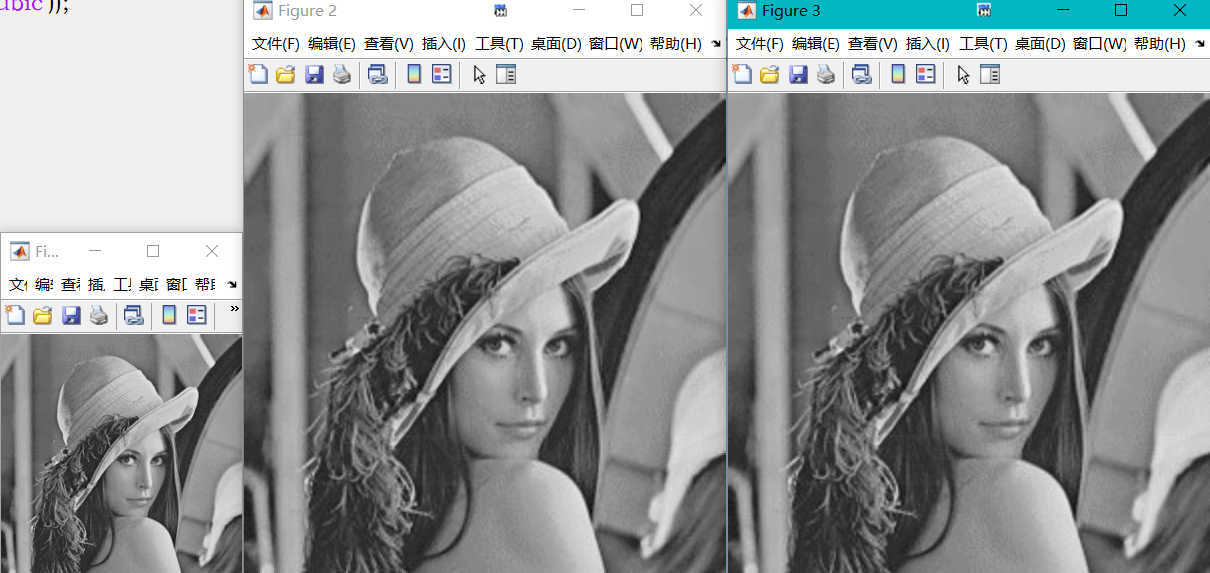The height and width of the screenshot is (573, 1210).
Task: Insert legend icon in small Figure 1 window
Action: (x=197, y=316)
